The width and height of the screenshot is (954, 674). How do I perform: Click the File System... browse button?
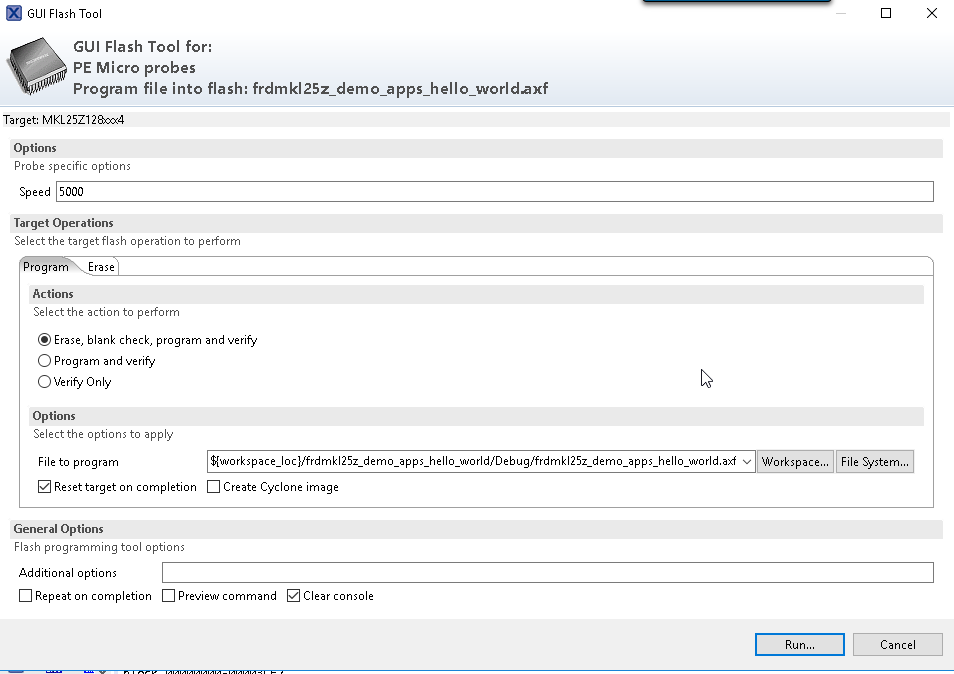[x=875, y=462]
